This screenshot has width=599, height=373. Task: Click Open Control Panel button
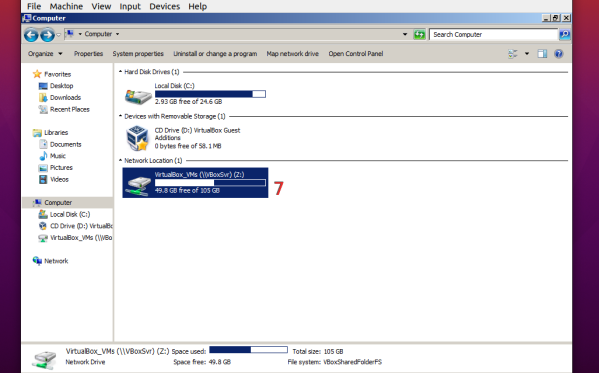pos(356,54)
